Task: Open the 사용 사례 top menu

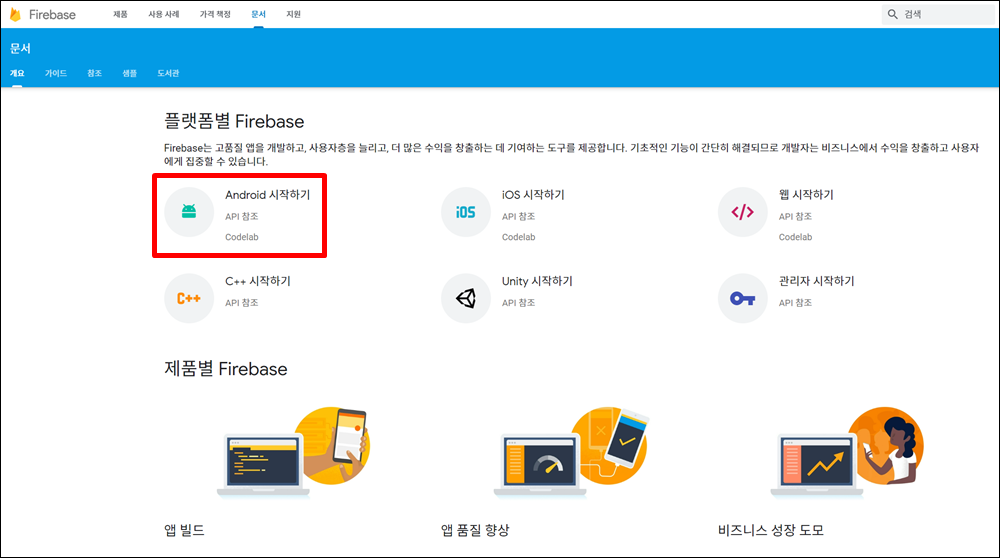Action: [164, 14]
